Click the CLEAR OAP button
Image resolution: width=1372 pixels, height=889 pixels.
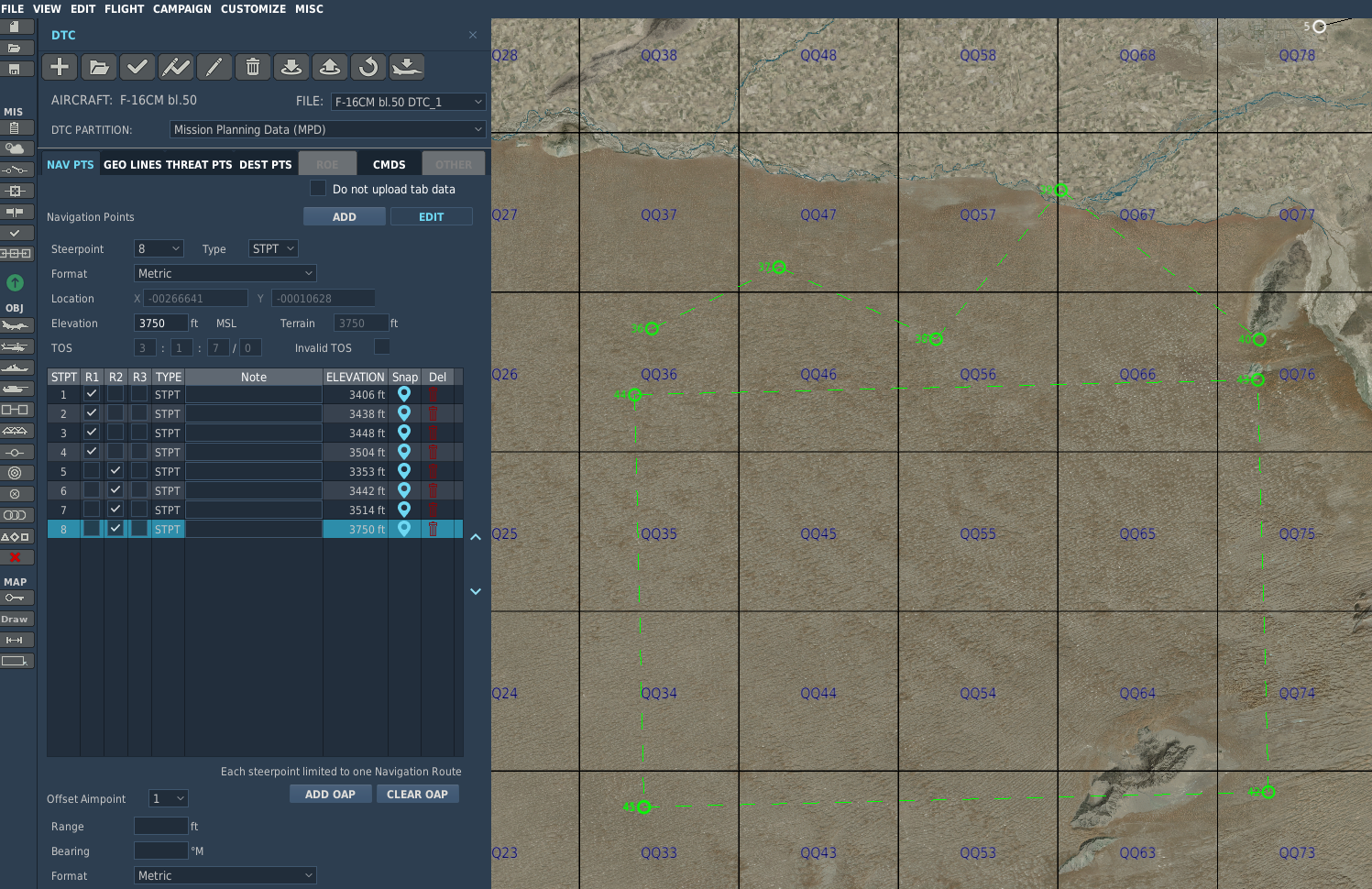[x=417, y=794]
